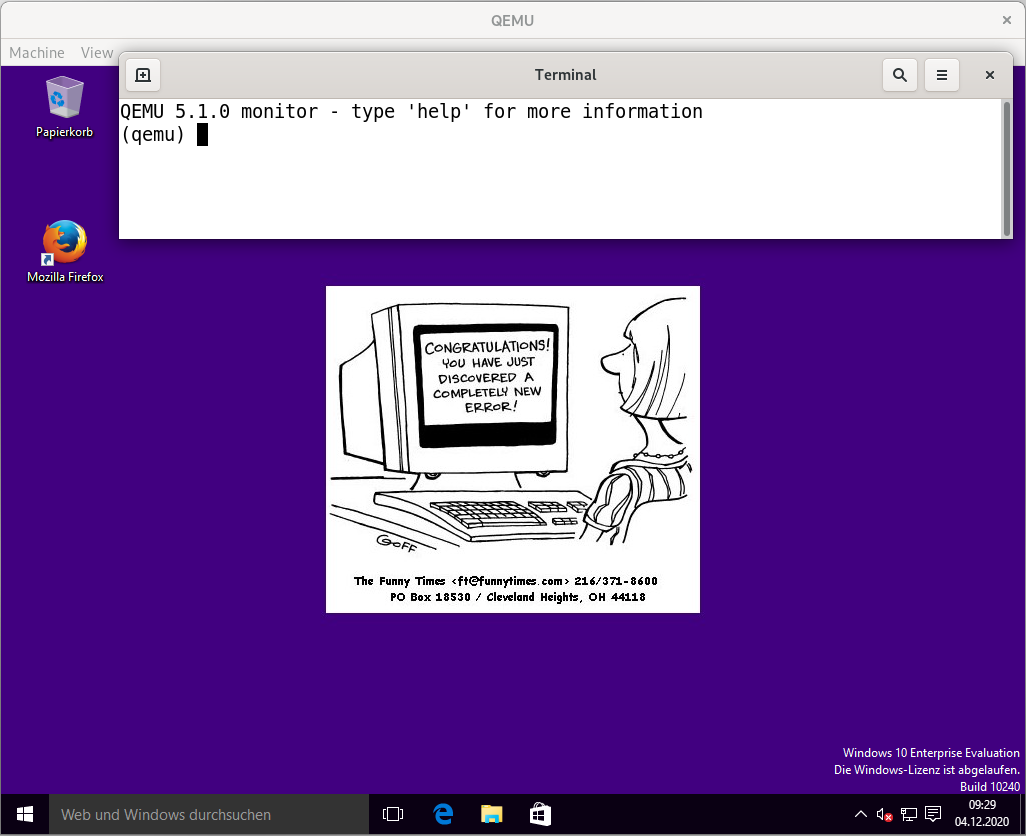
Task: Close the QEMU window
Action: click(x=1007, y=20)
